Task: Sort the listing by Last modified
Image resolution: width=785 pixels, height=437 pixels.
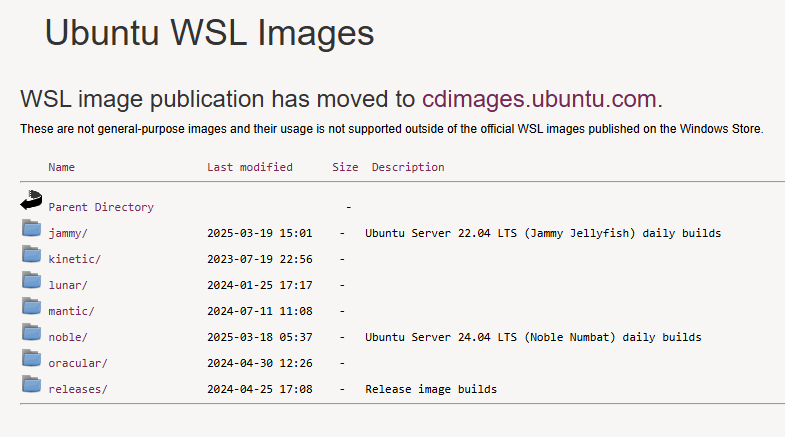Action: pos(250,167)
